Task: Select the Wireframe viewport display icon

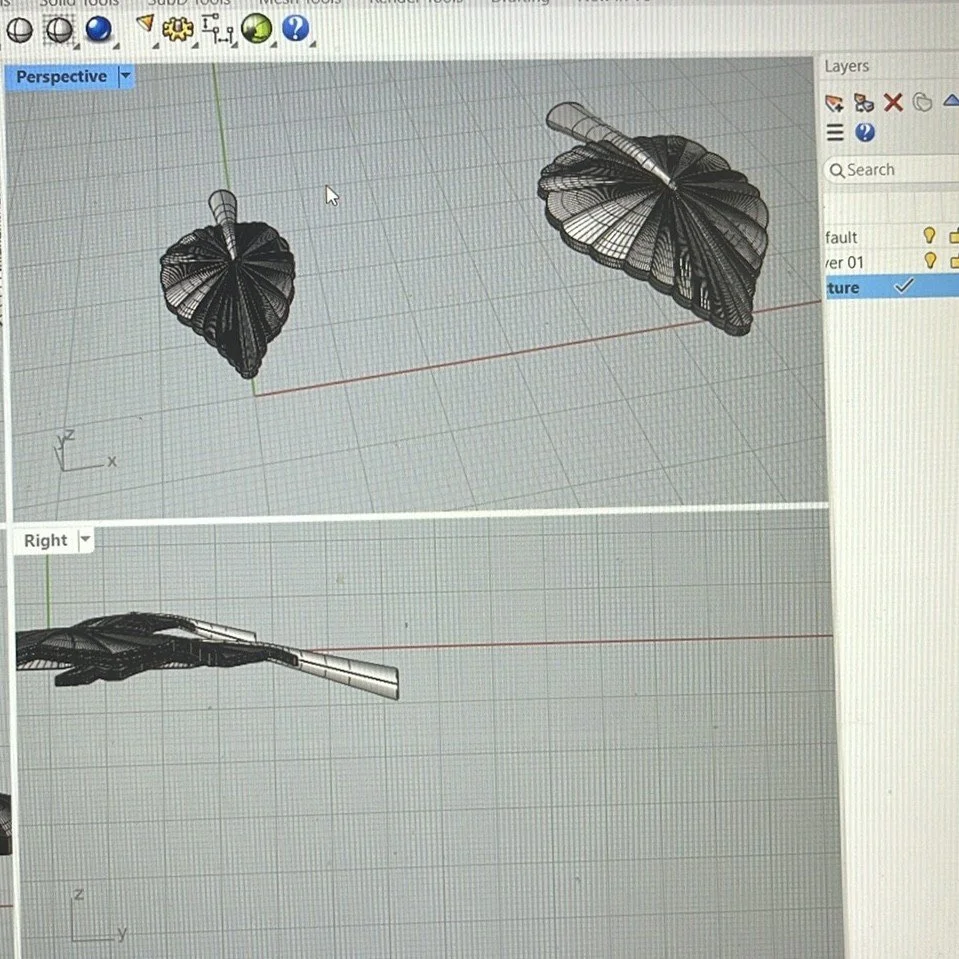Action: pos(20,30)
